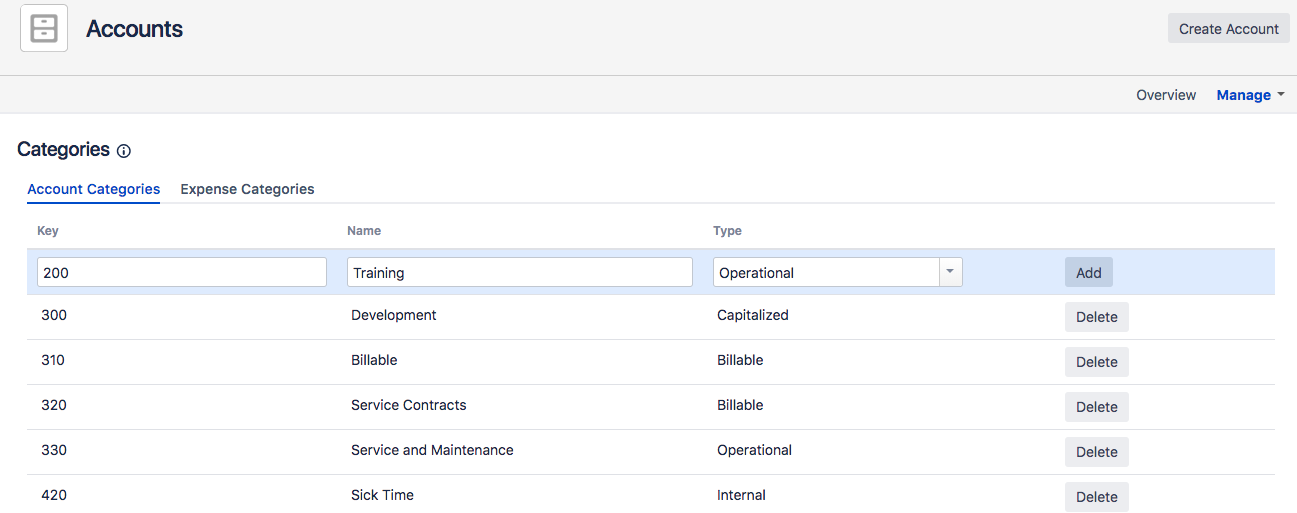The width and height of the screenshot is (1297, 513).
Task: Switch to Expense Categories tab
Action: [x=247, y=189]
